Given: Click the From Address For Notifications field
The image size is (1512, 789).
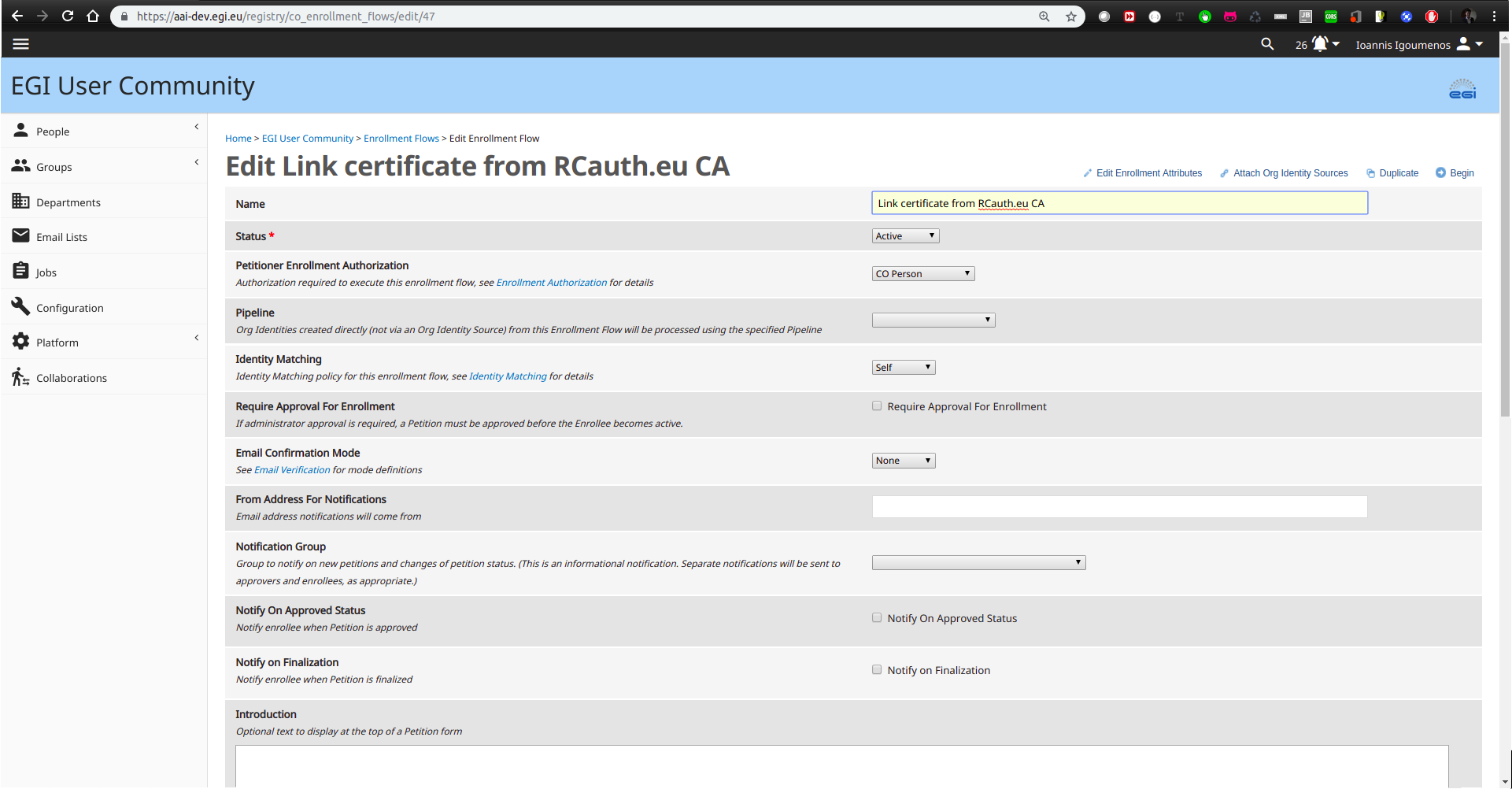Looking at the screenshot, I should pos(1119,507).
